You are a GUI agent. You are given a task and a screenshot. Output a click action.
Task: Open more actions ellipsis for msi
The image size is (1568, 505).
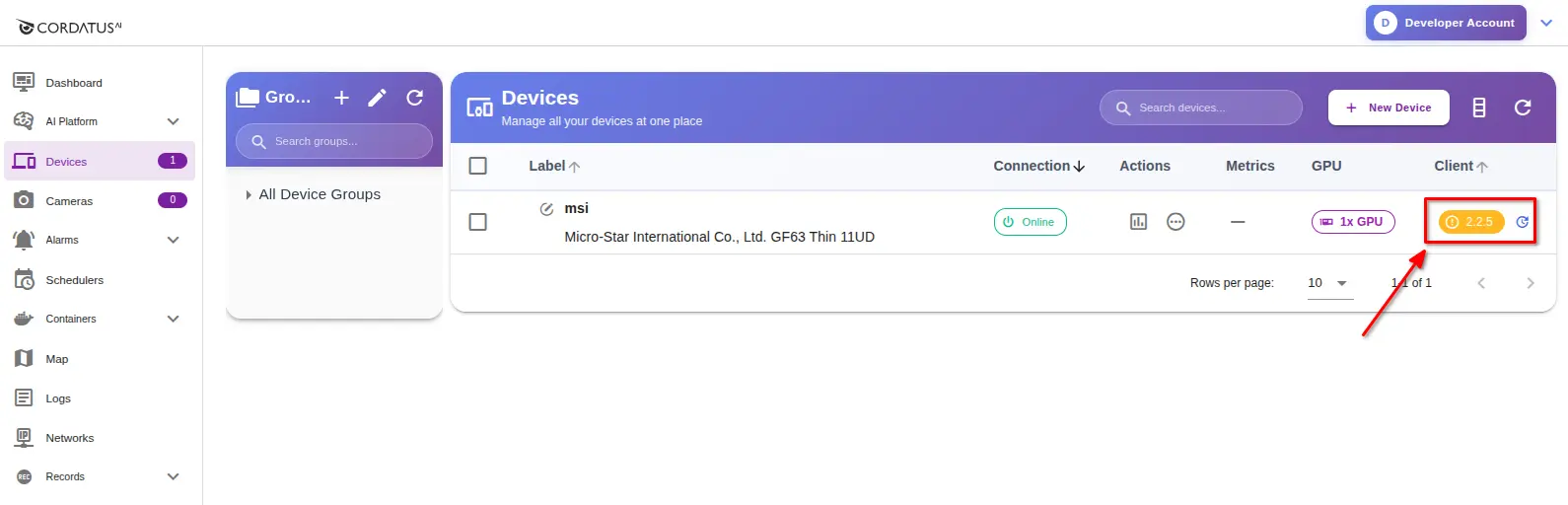coord(1176,222)
